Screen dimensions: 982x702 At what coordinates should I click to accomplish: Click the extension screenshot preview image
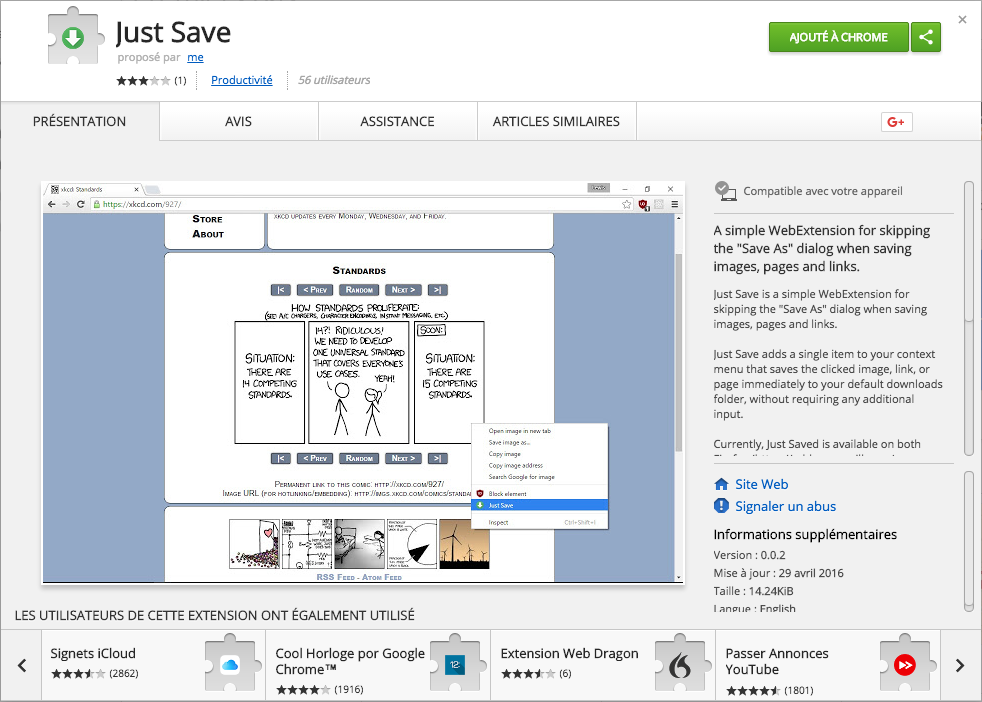(x=363, y=383)
